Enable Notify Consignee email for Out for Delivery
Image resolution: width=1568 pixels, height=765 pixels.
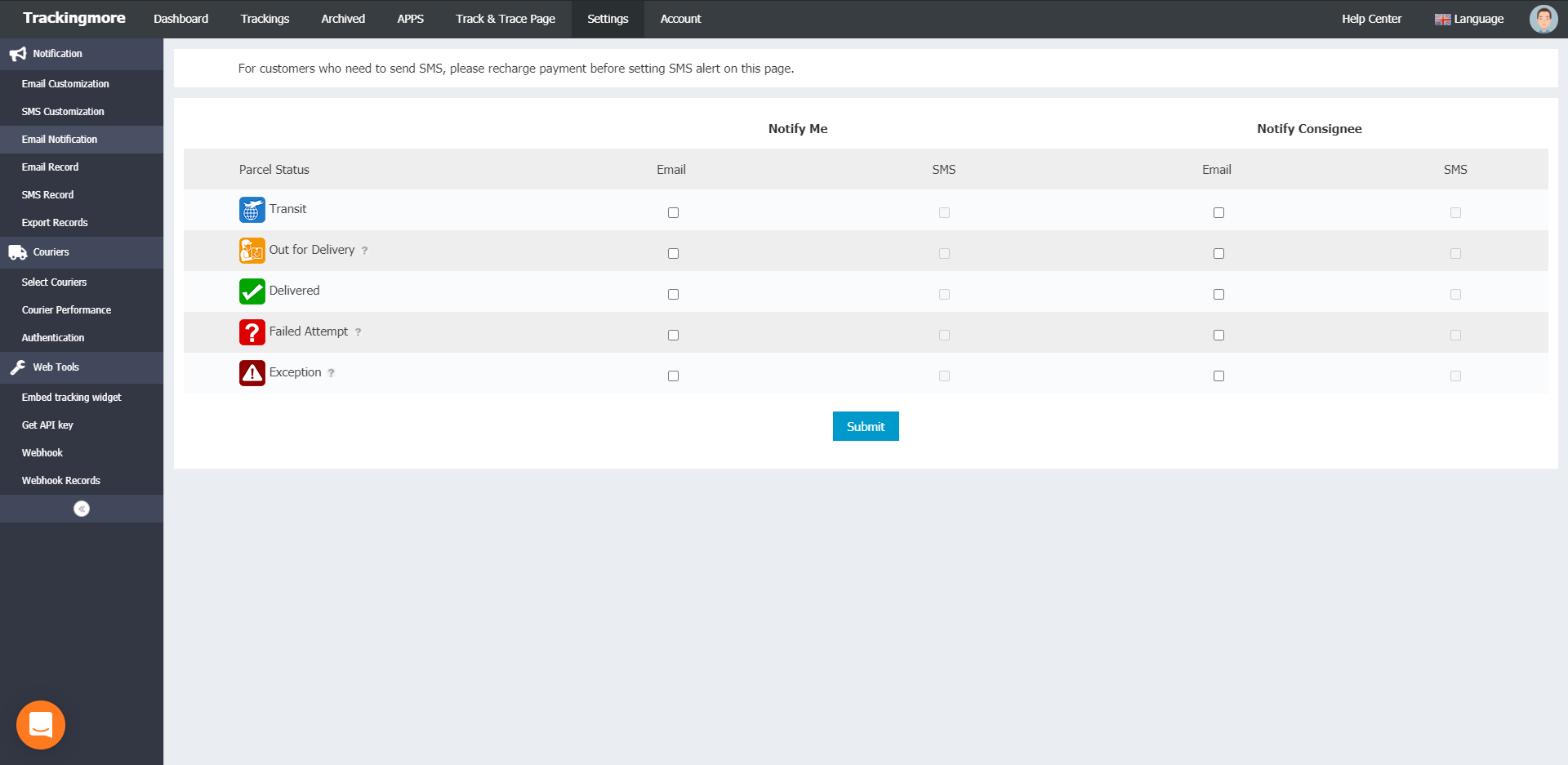point(1218,253)
